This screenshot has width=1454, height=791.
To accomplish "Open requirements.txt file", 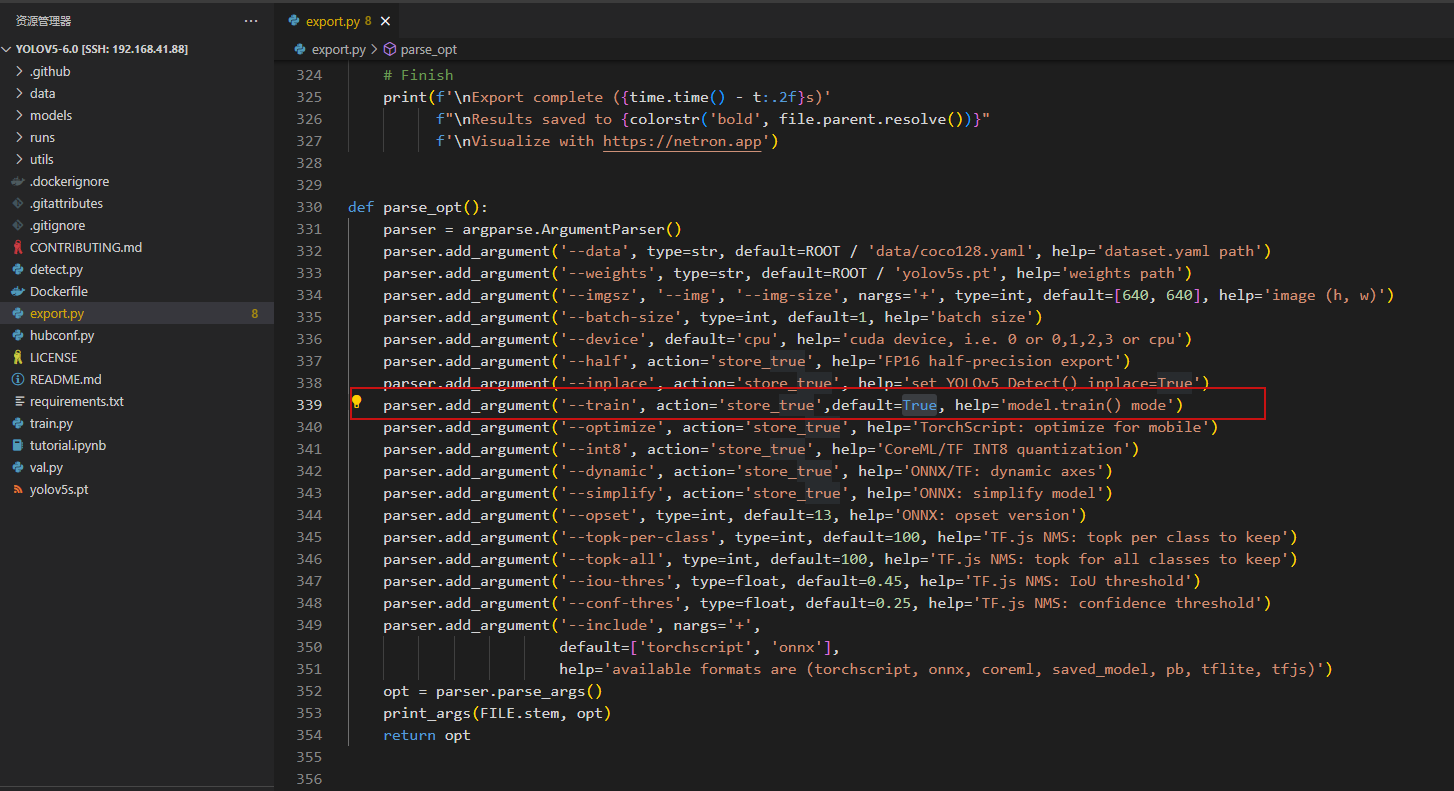I will coord(137,401).
